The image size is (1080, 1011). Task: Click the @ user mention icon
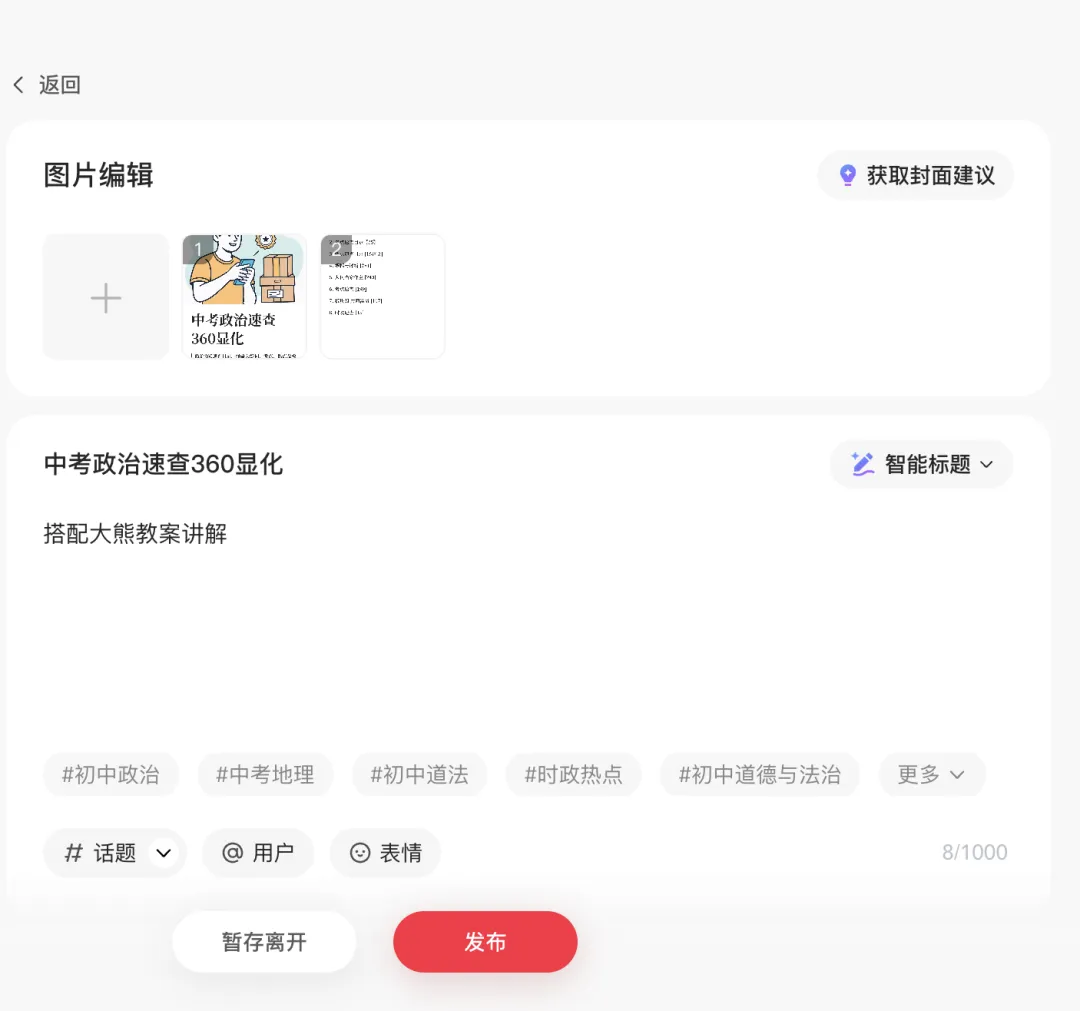click(x=232, y=852)
